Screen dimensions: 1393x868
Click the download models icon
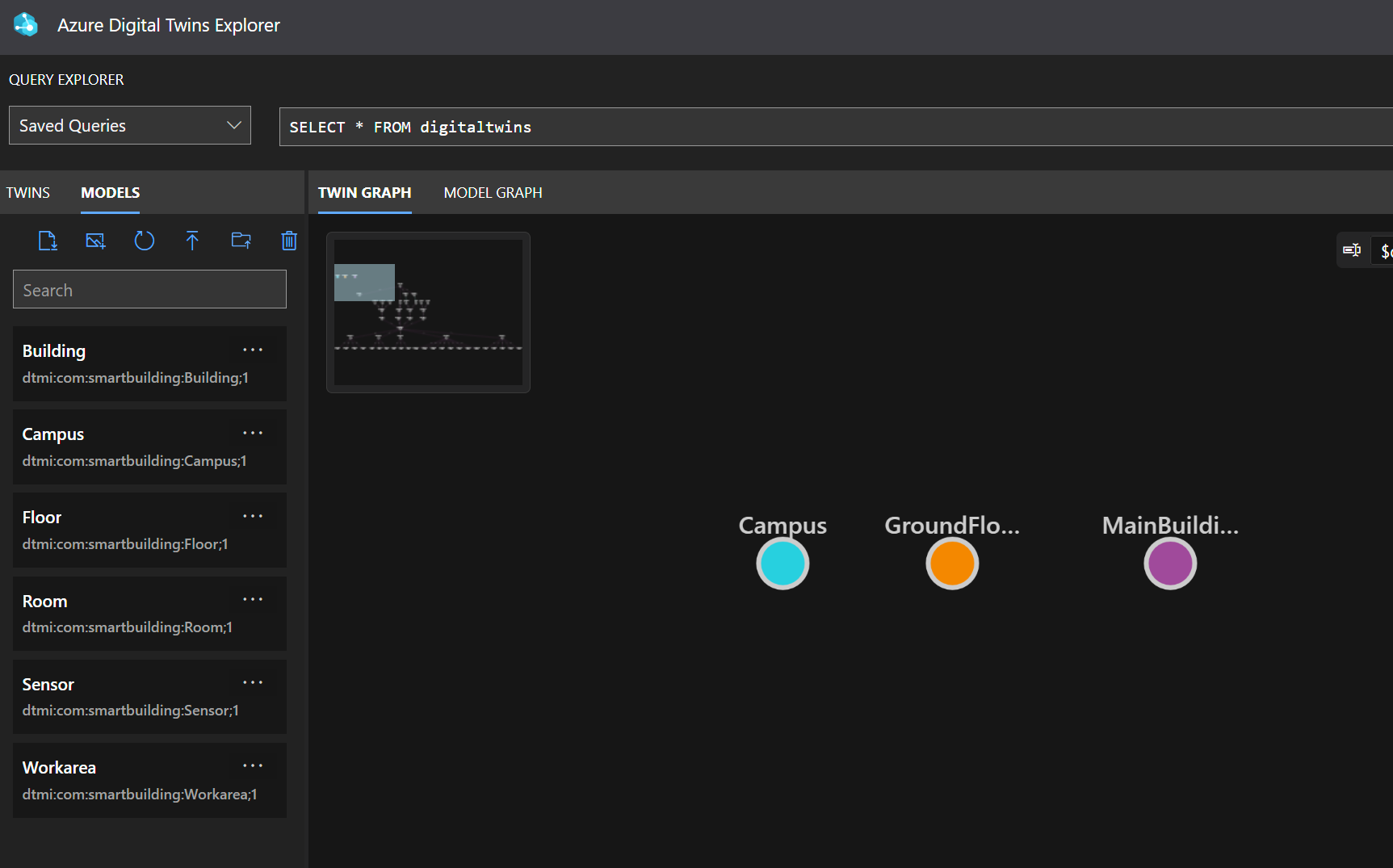click(x=48, y=241)
